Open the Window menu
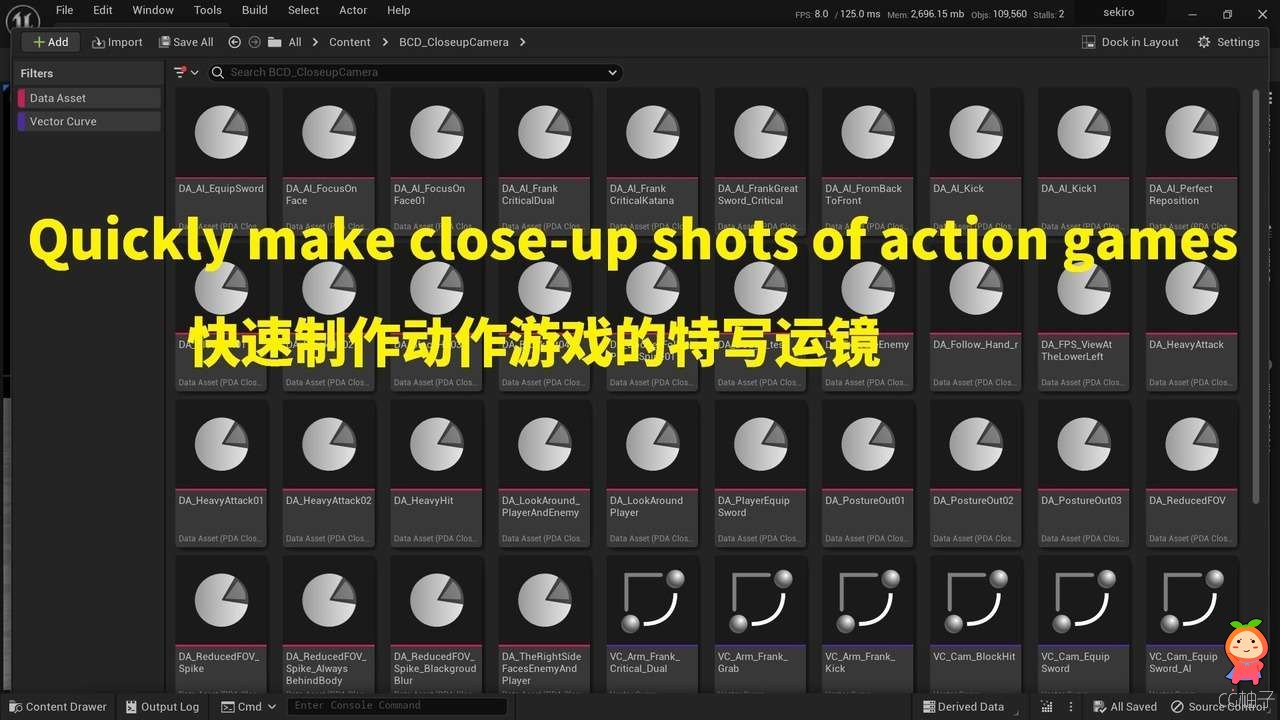Screen dimensions: 1280x720 (153, 10)
